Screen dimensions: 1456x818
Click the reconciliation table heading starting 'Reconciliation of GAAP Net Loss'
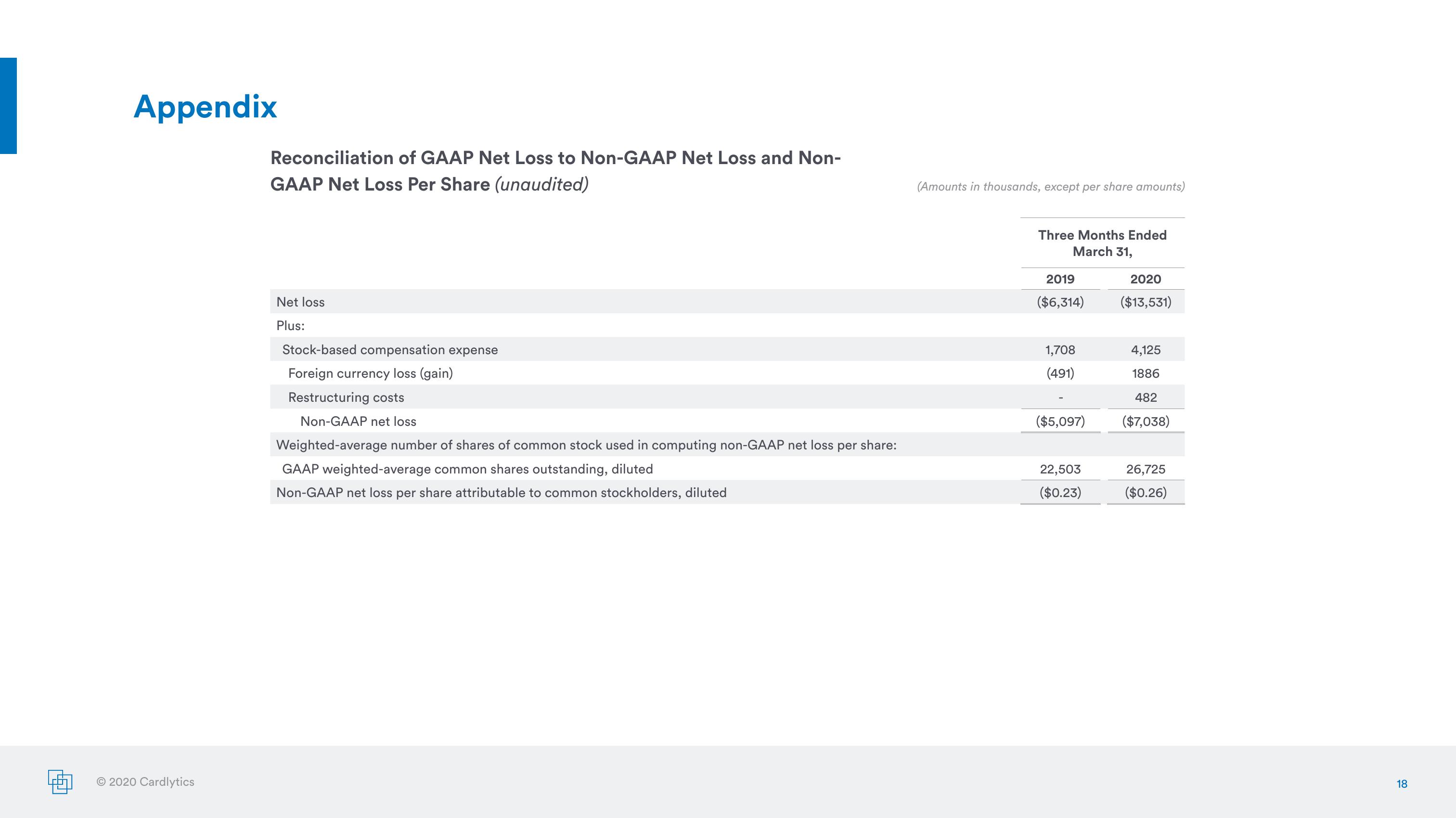pos(555,171)
